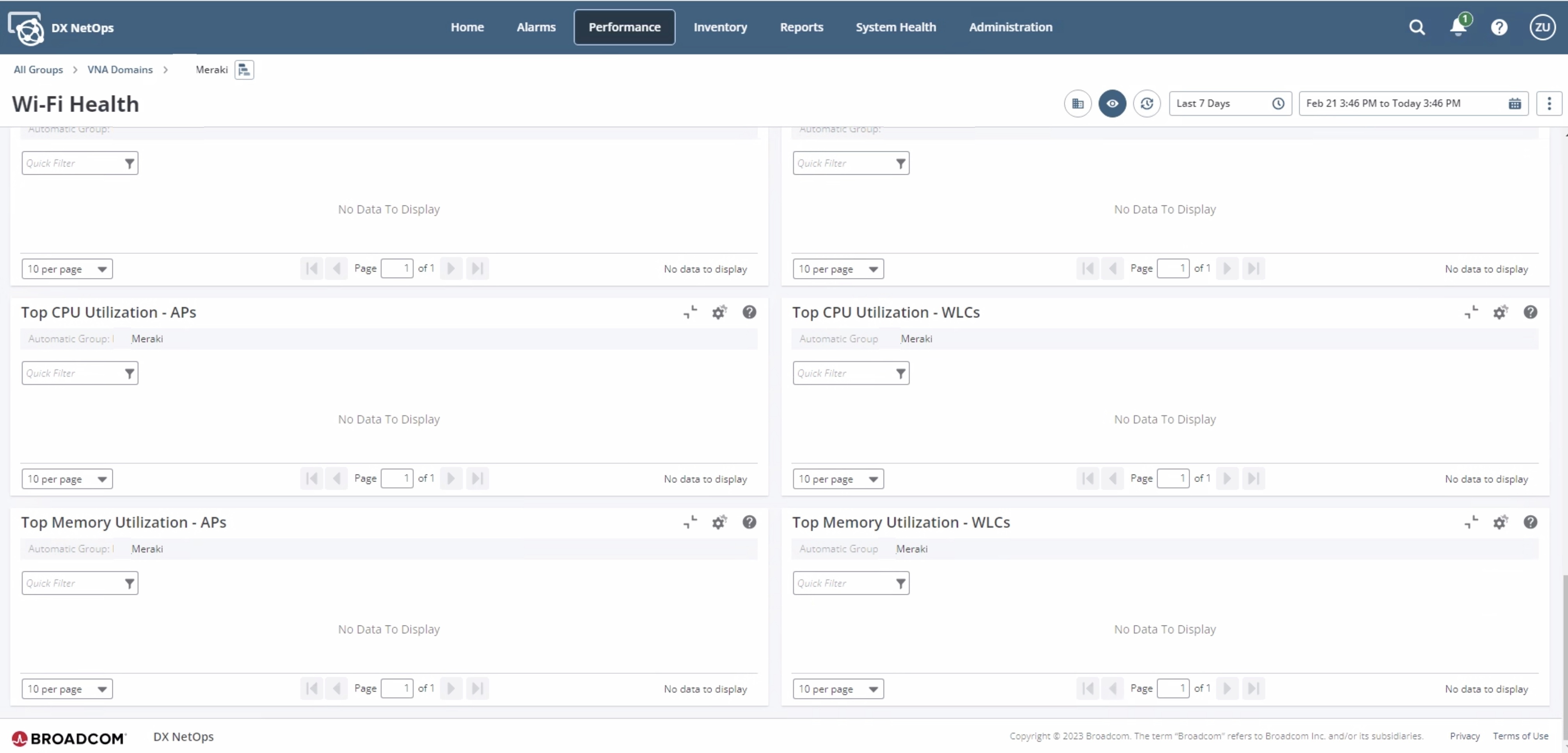Go to VNA Domains breadcrumb link
The width and height of the screenshot is (1568, 753).
[120, 70]
